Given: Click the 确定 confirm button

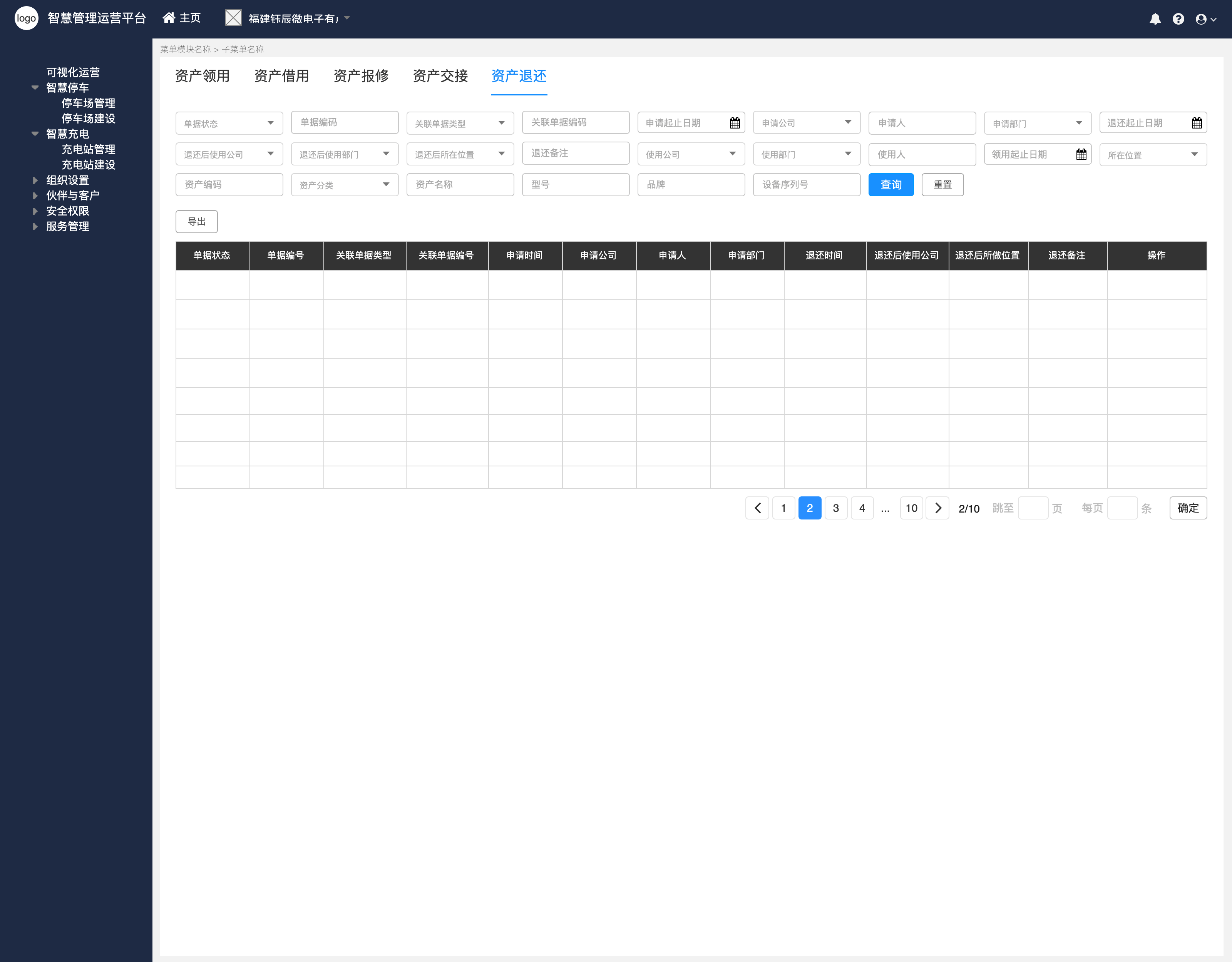Looking at the screenshot, I should 1188,508.
